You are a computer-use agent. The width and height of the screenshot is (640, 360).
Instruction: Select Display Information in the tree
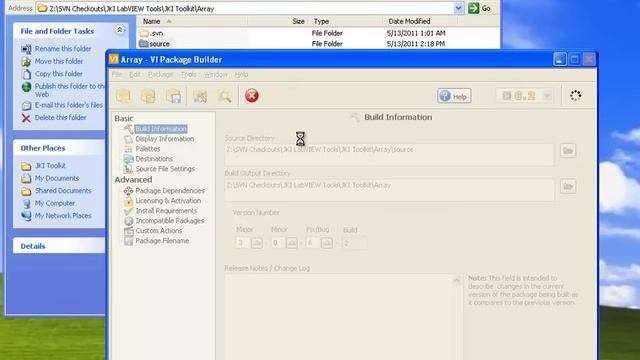tap(164, 139)
